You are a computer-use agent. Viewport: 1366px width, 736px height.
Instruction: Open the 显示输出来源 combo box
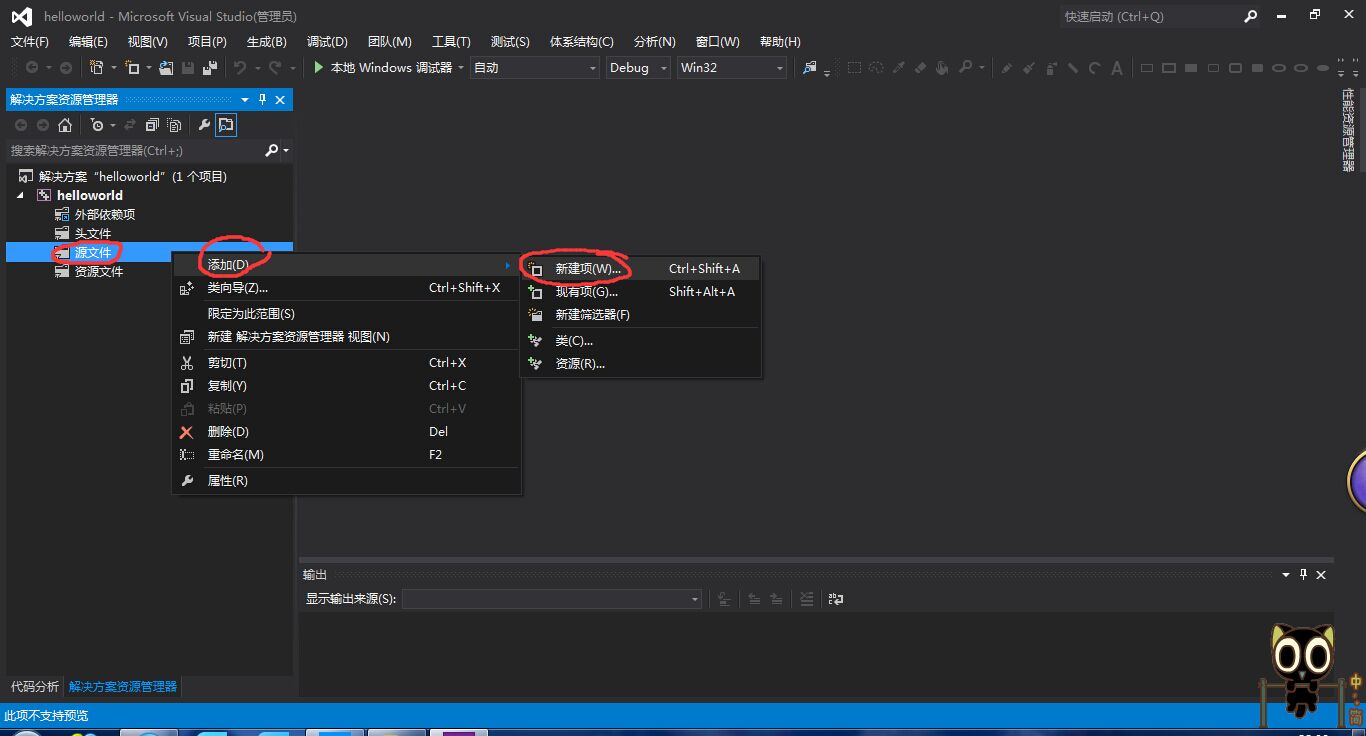pos(552,599)
